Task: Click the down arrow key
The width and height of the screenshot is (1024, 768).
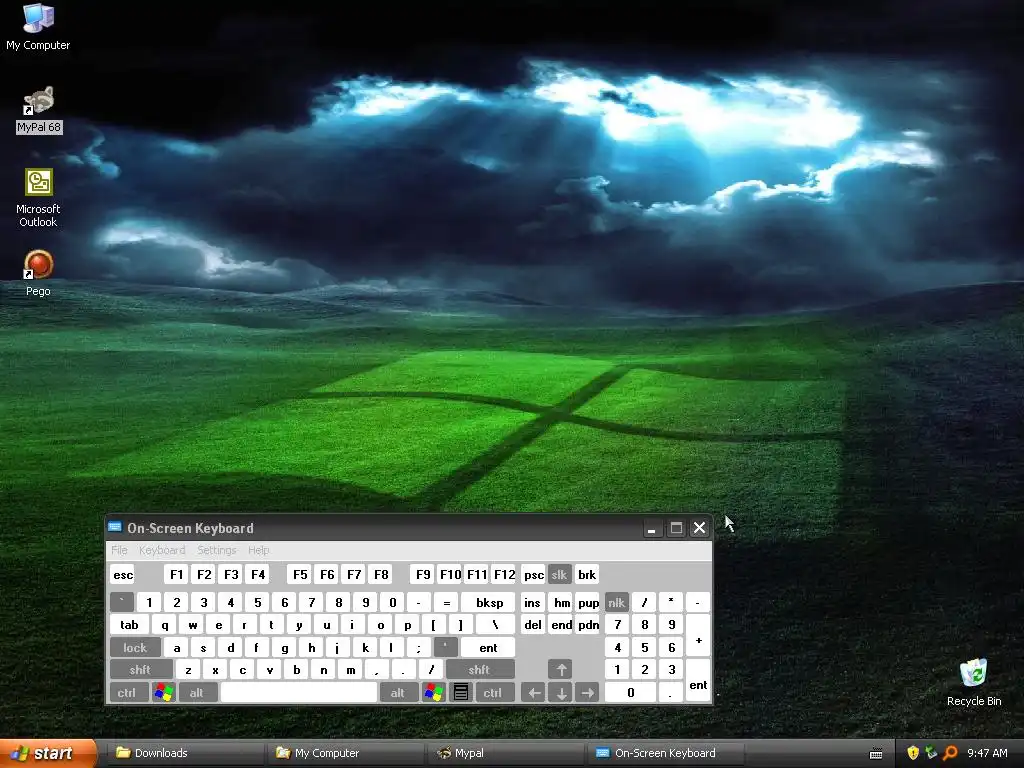Action: pyautogui.click(x=560, y=692)
